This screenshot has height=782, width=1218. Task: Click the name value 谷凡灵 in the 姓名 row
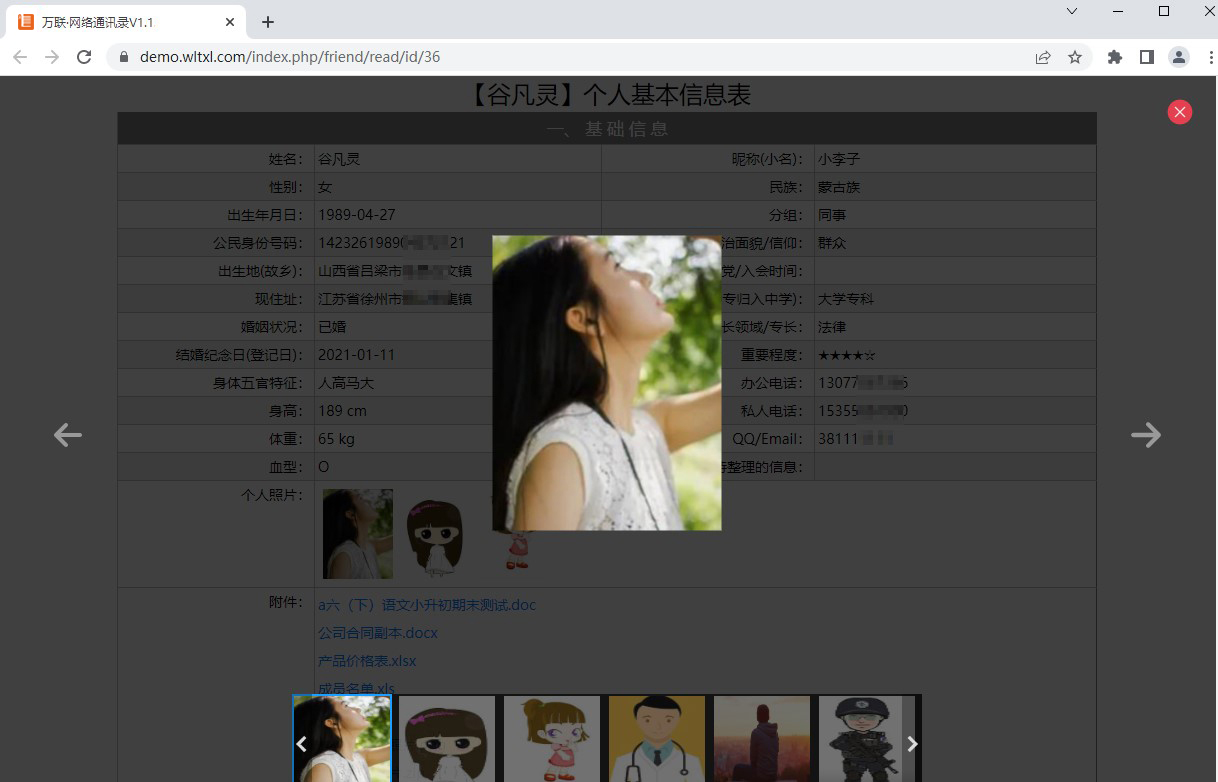coord(339,159)
